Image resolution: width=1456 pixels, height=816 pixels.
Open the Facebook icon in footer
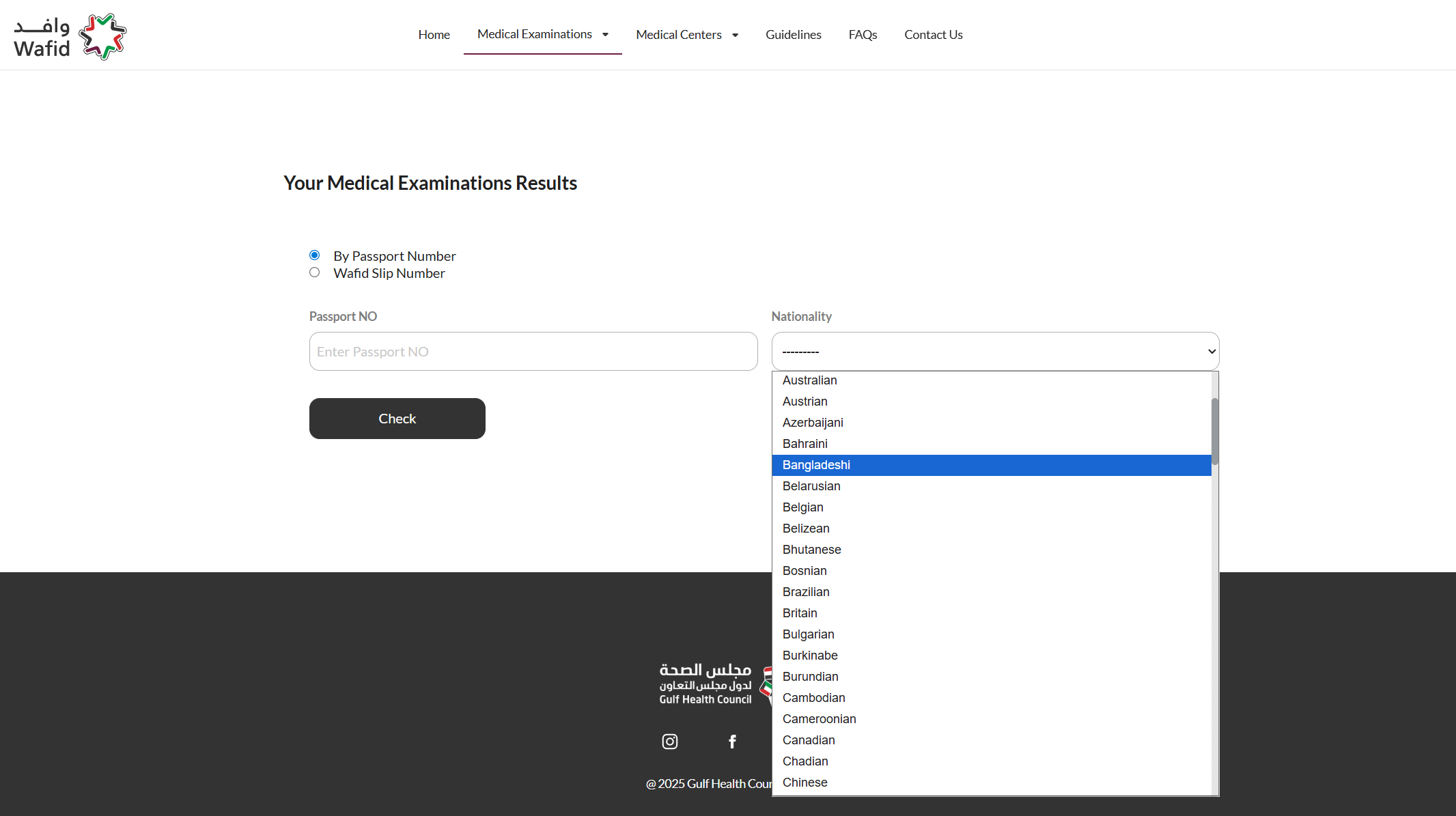(x=732, y=742)
